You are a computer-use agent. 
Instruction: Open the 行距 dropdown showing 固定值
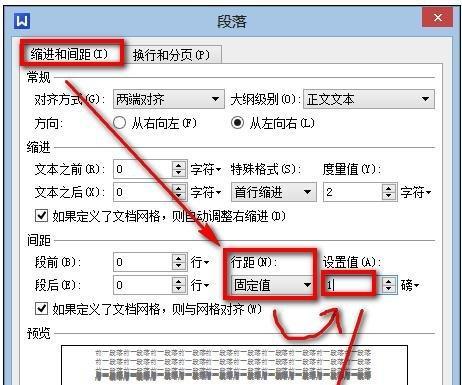click(x=273, y=285)
